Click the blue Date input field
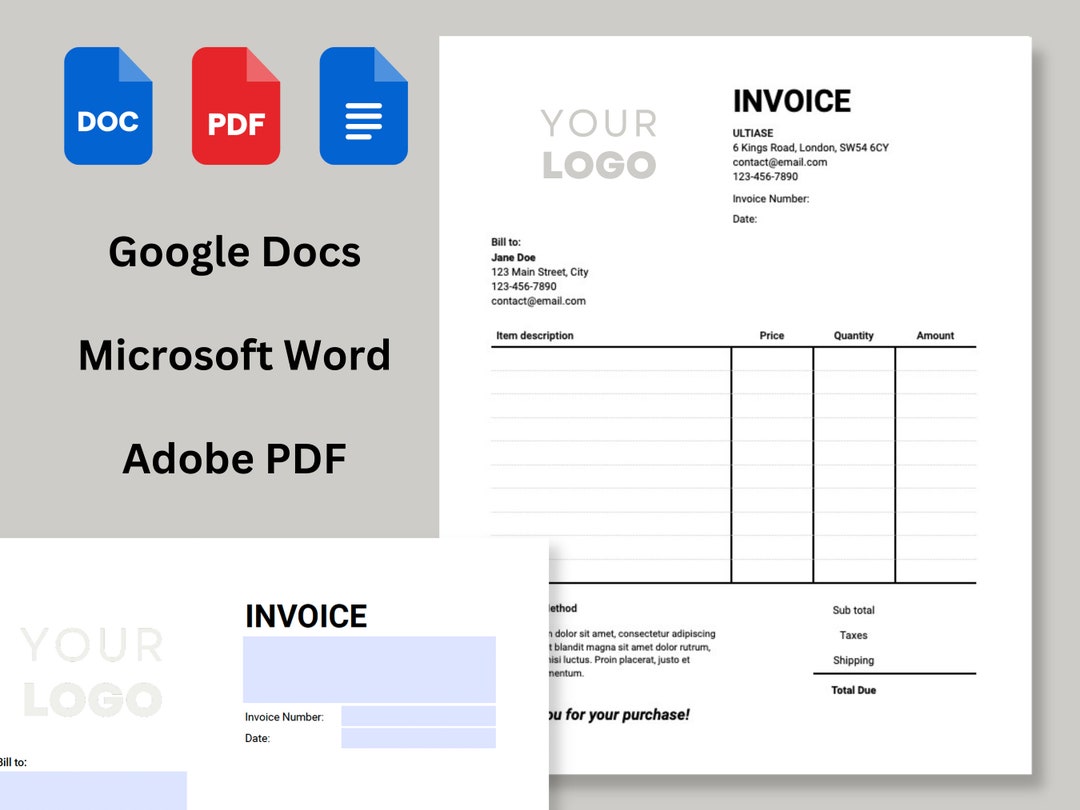1080x810 pixels. click(x=418, y=738)
